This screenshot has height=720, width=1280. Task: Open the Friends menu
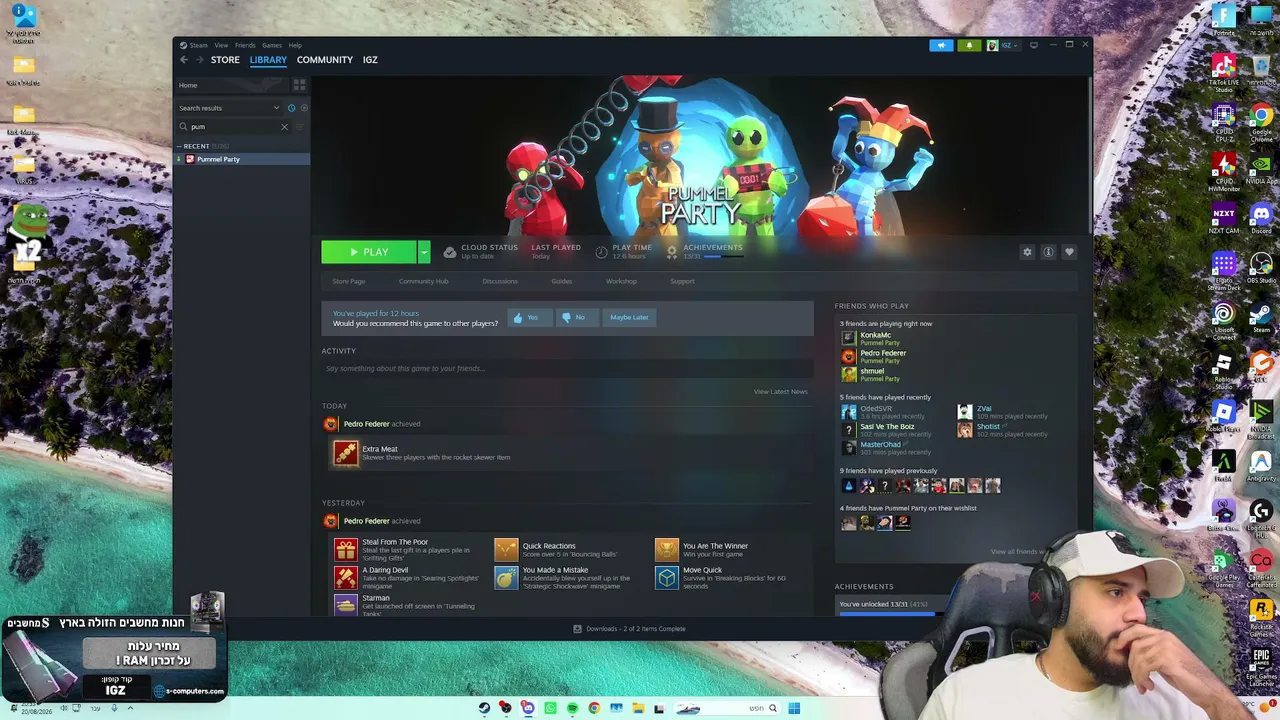click(245, 45)
